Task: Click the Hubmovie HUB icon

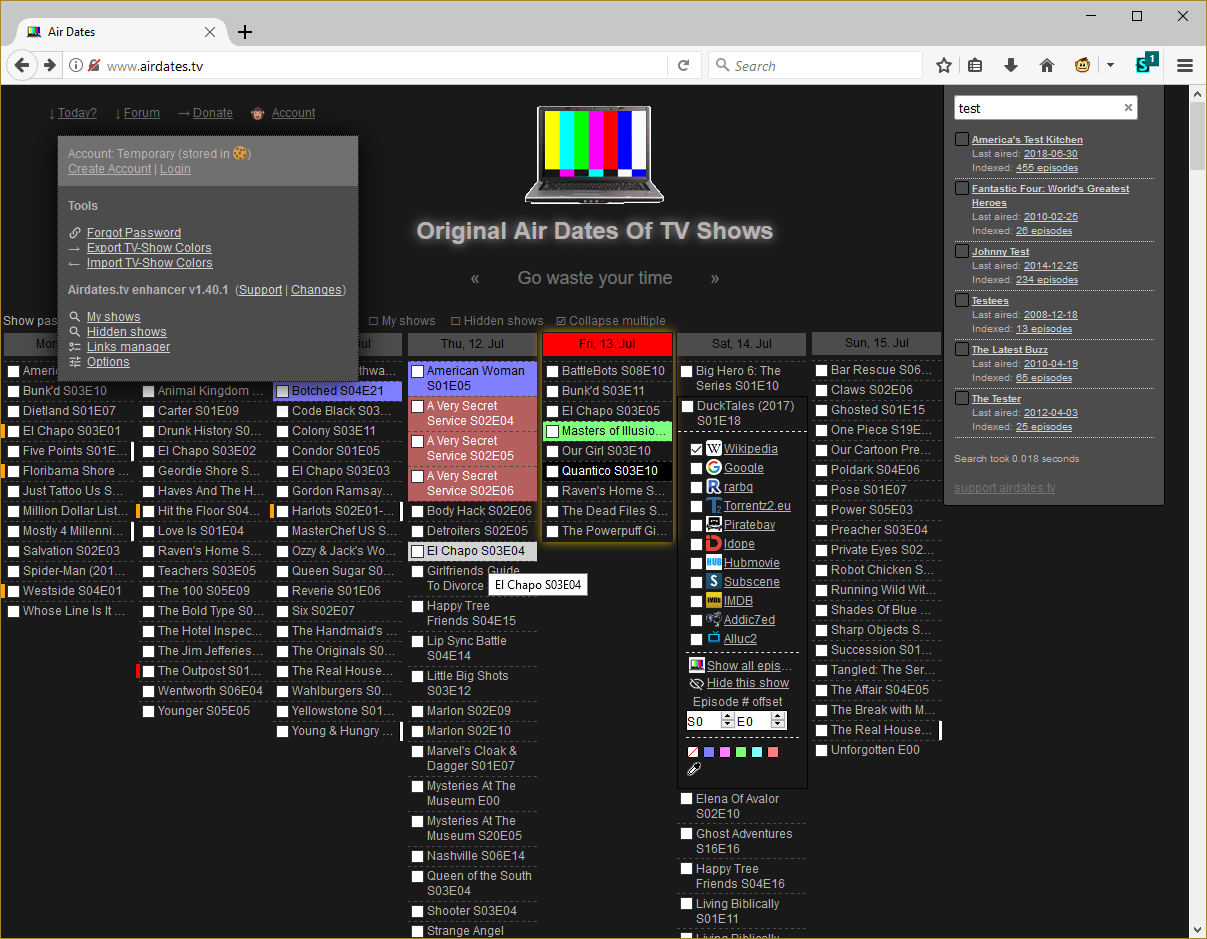Action: 714,563
